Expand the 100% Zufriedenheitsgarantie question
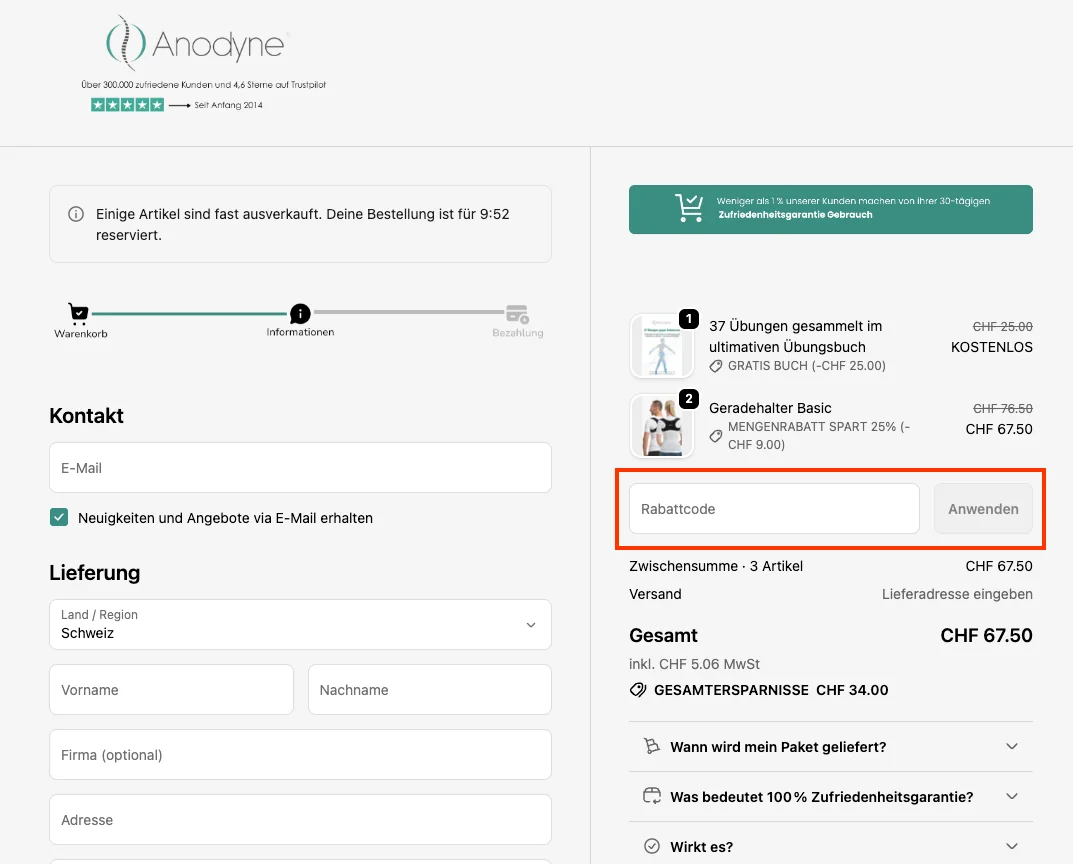 [x=830, y=797]
